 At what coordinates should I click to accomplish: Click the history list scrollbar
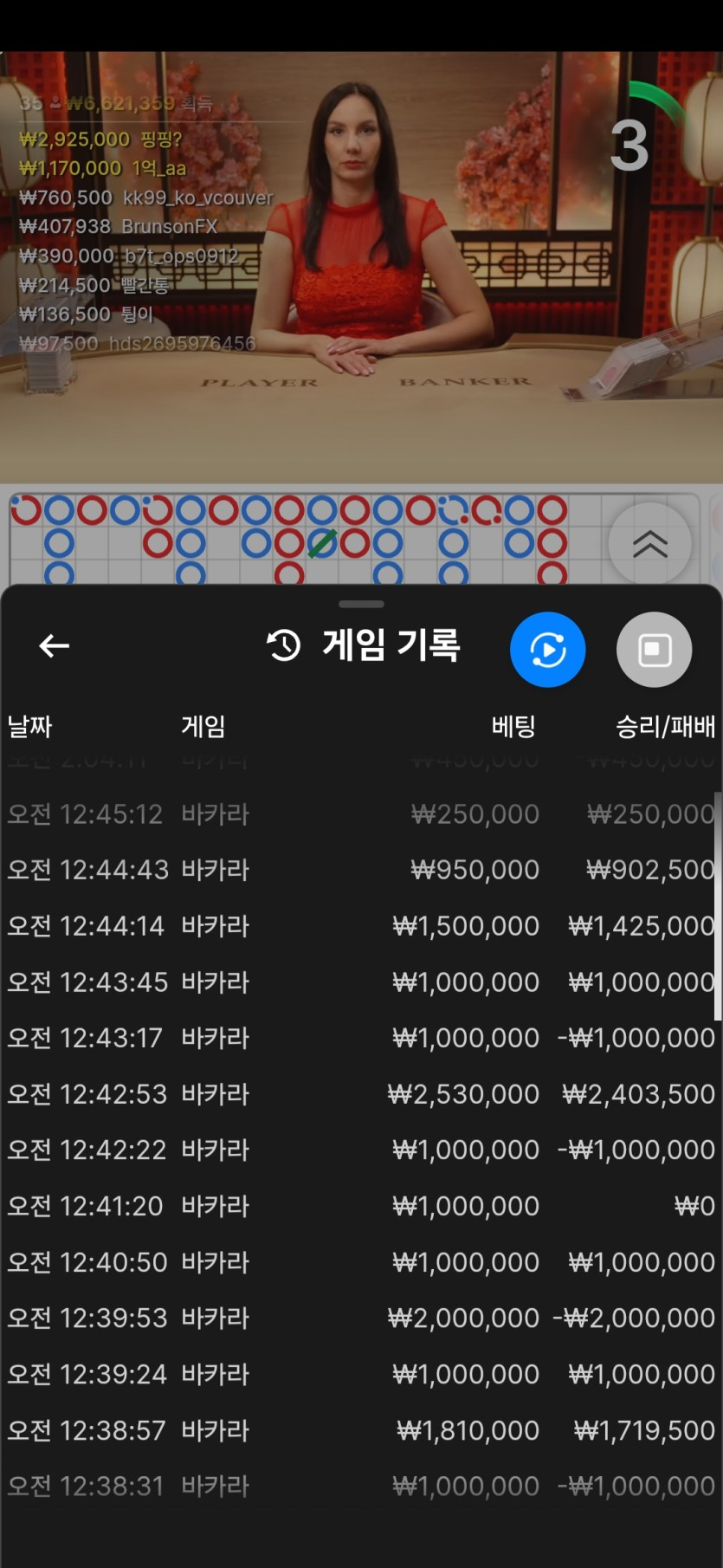coord(718,905)
